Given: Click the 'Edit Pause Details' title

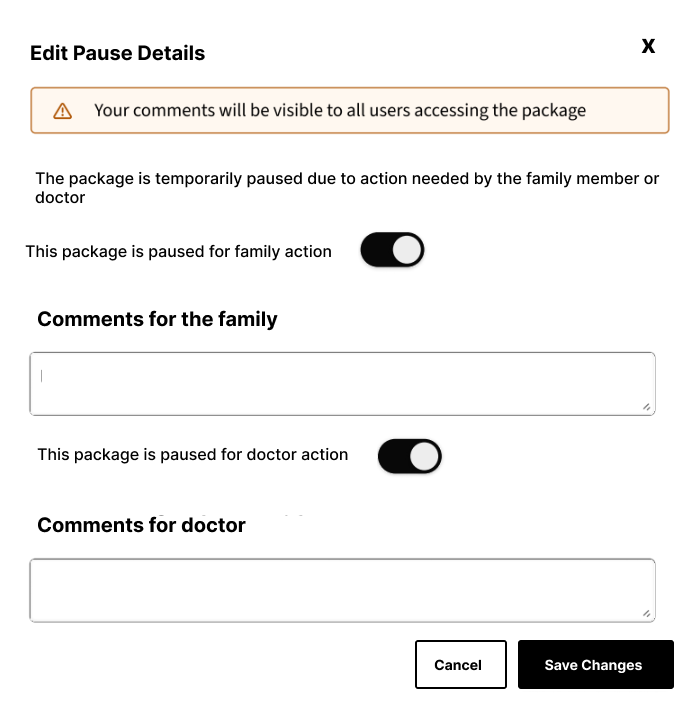Looking at the screenshot, I should pos(117,53).
